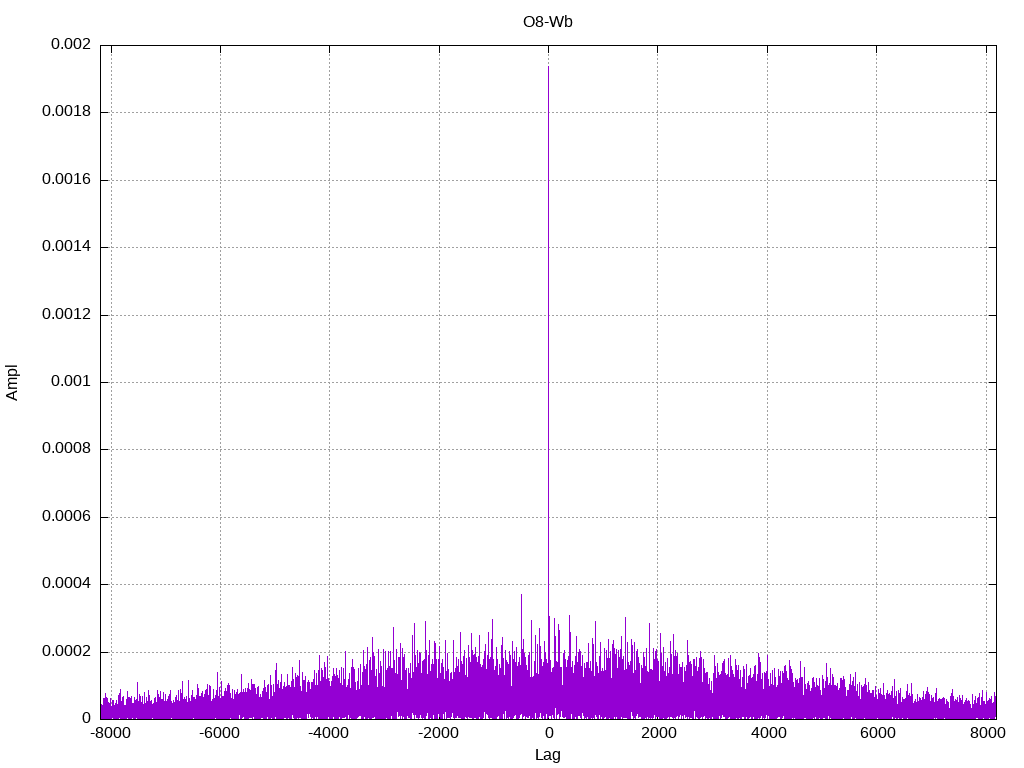
Task: Click the 8000 tick label on the Lag axis
Action: [986, 733]
